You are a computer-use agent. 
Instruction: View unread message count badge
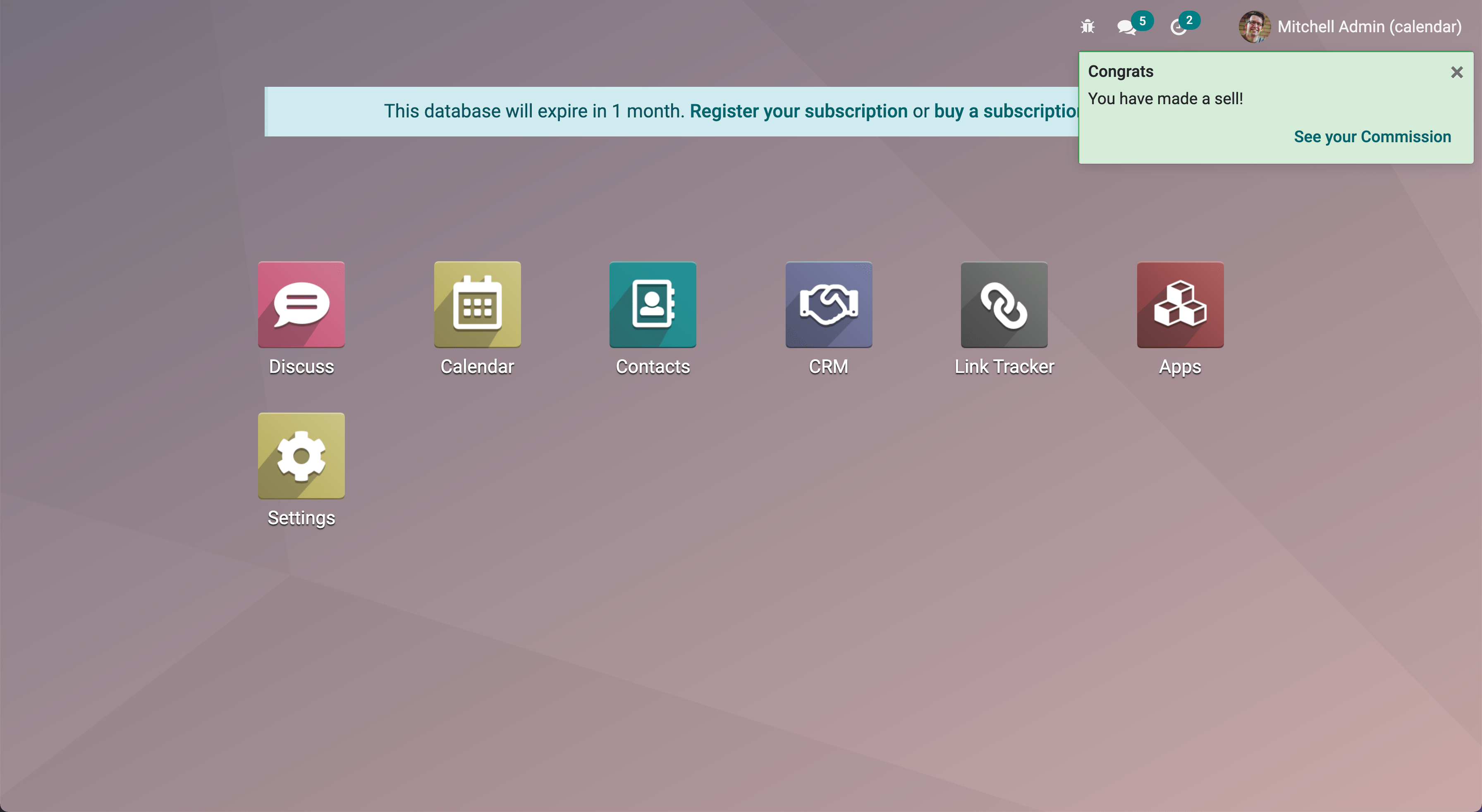coord(1141,19)
